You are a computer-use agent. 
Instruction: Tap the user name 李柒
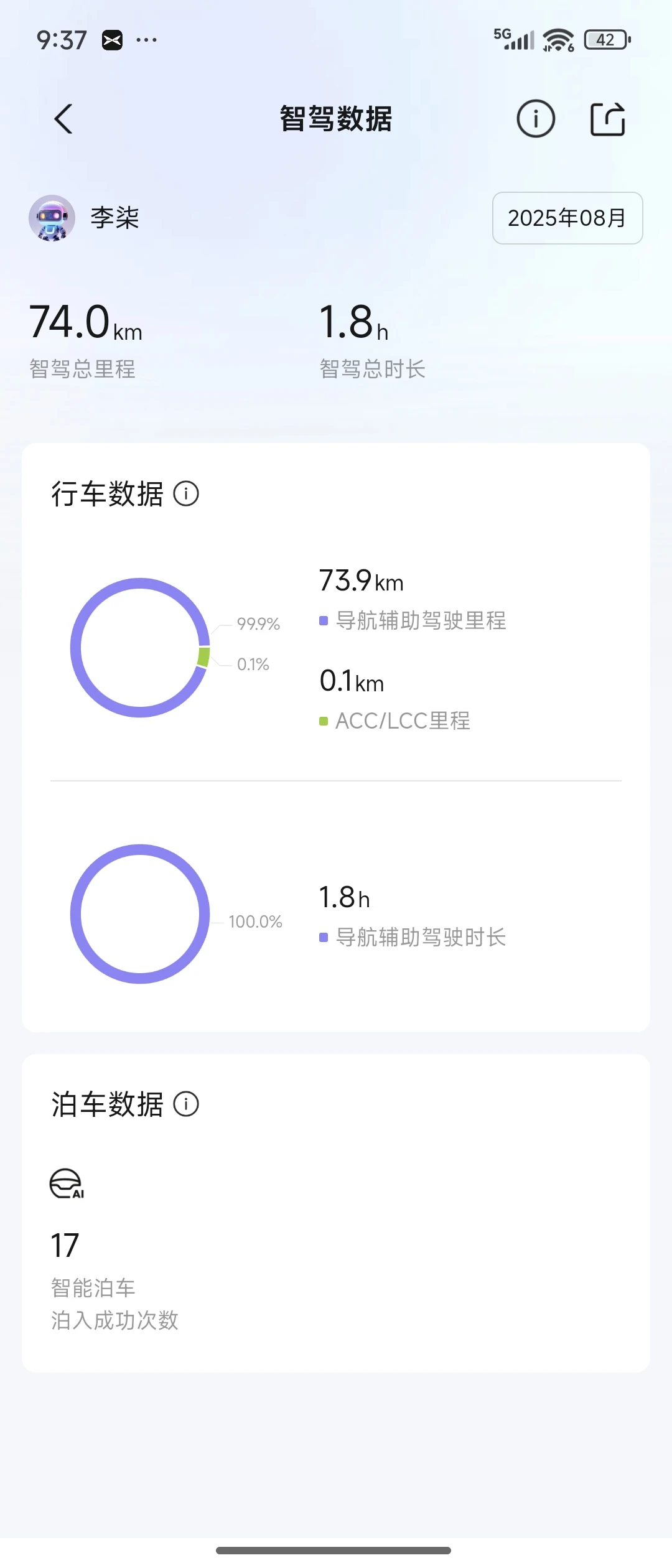[115, 218]
